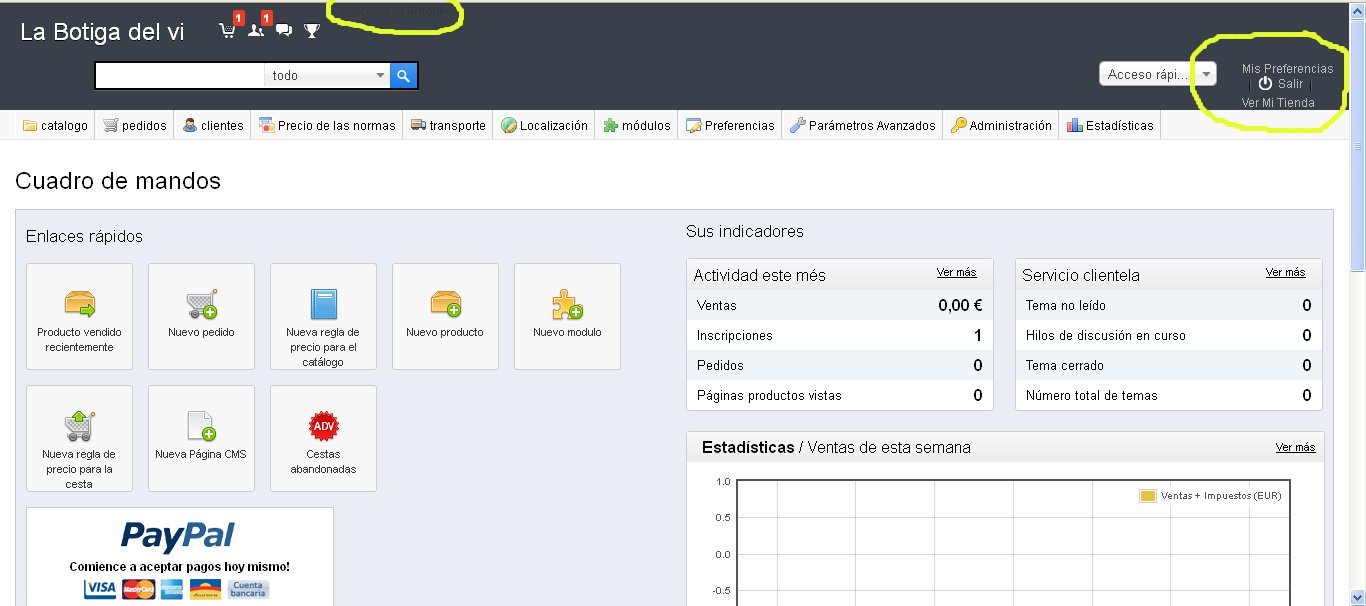Open the catalogo menu
The image size is (1366, 606).
pos(55,125)
